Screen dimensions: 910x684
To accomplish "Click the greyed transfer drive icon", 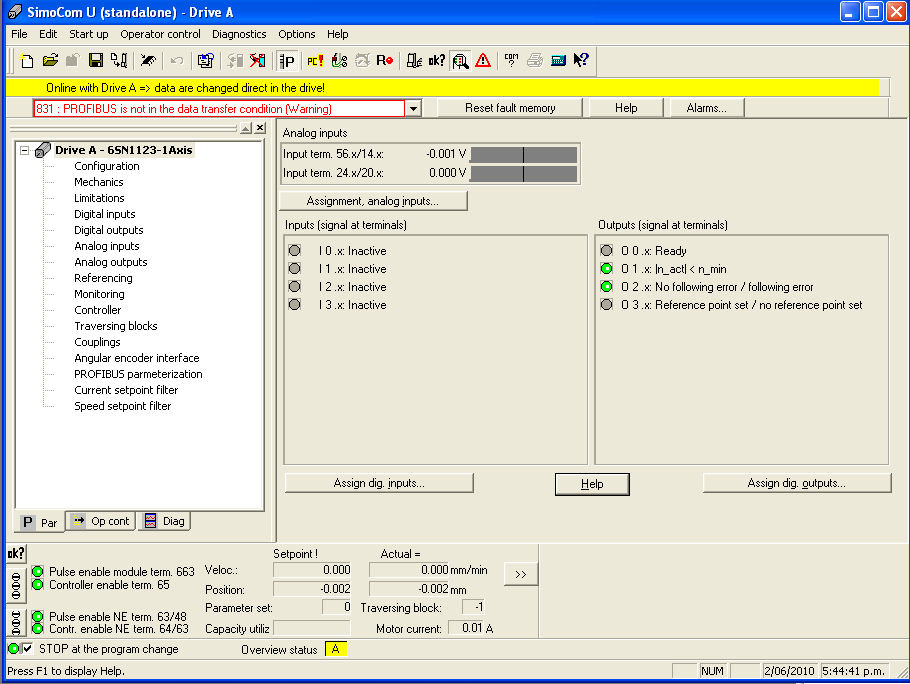I will [234, 60].
